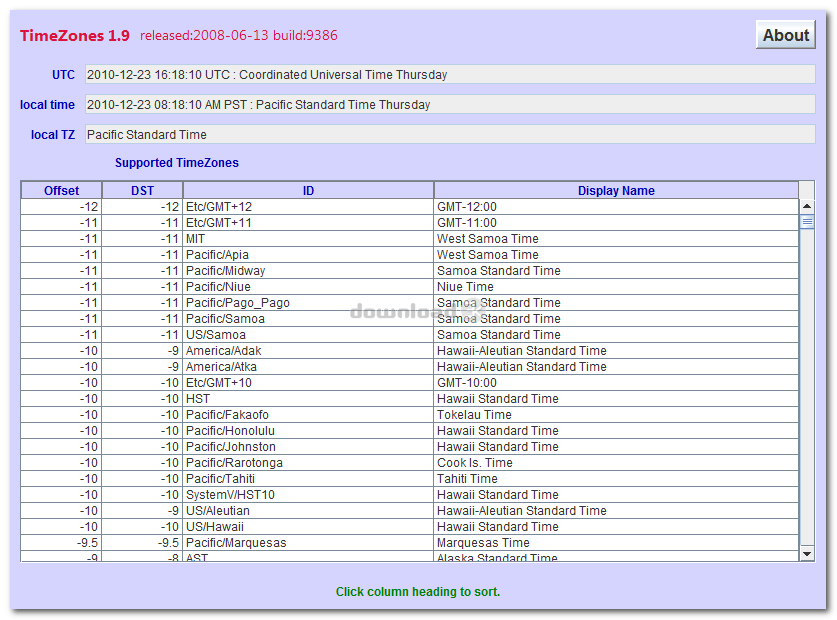This screenshot has height=620, width=837.
Task: Select the Pacific/Samoa ID cell
Action: pyautogui.click(x=308, y=319)
